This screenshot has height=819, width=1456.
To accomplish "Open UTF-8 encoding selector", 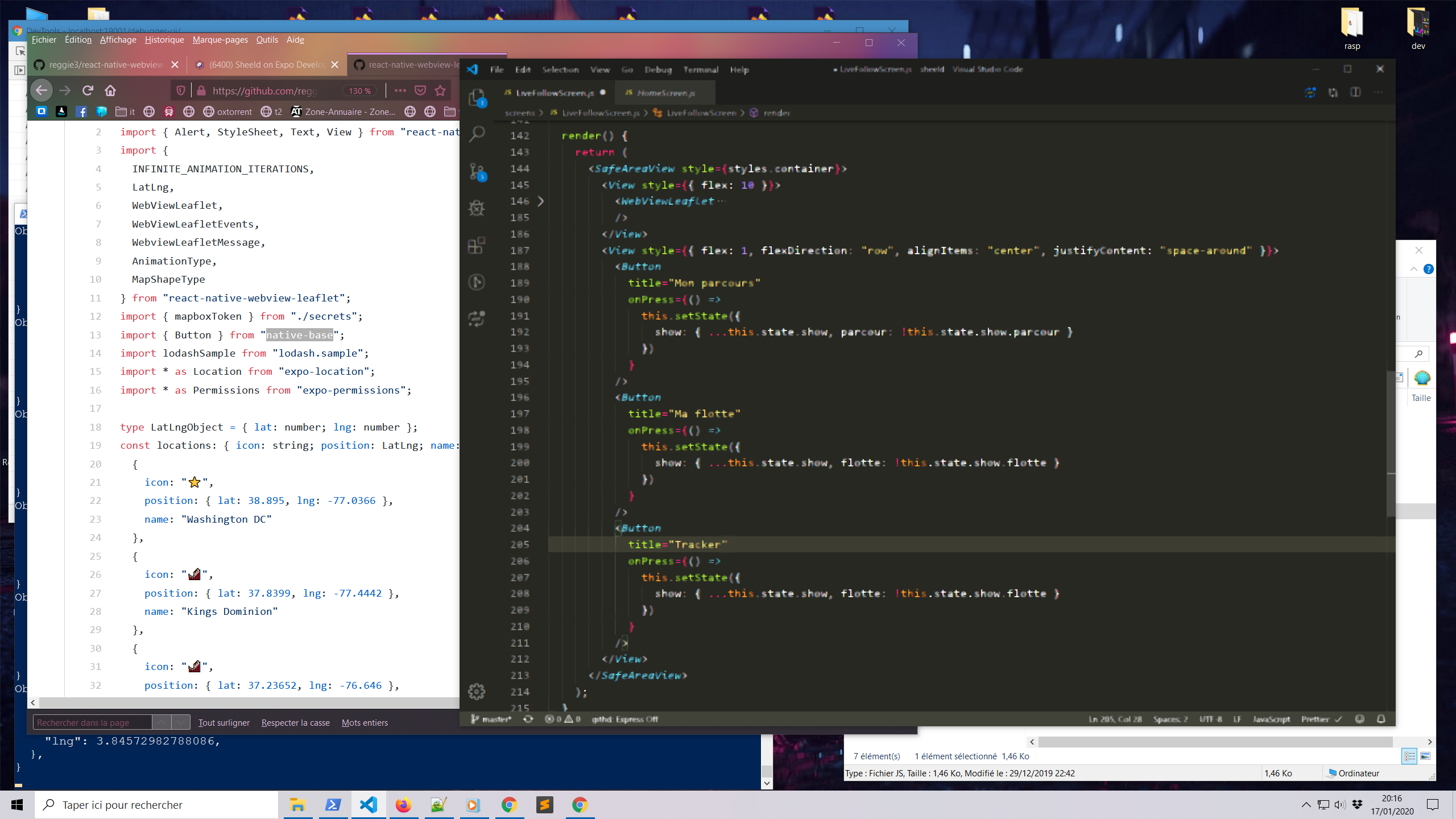I will 1210,719.
